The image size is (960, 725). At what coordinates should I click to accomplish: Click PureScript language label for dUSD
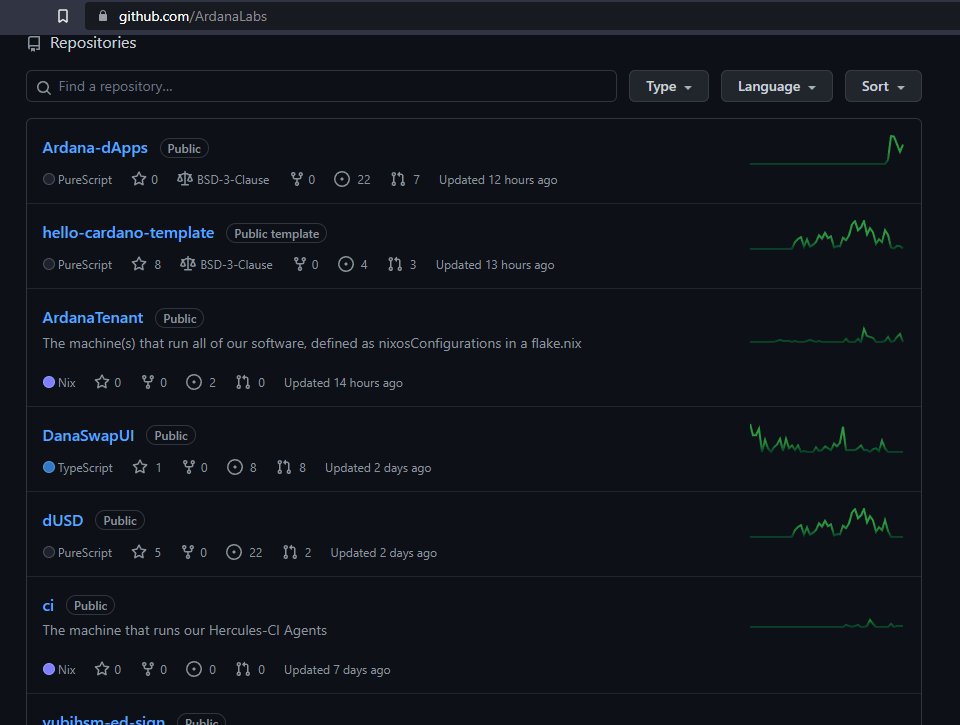pyautogui.click(x=84, y=552)
